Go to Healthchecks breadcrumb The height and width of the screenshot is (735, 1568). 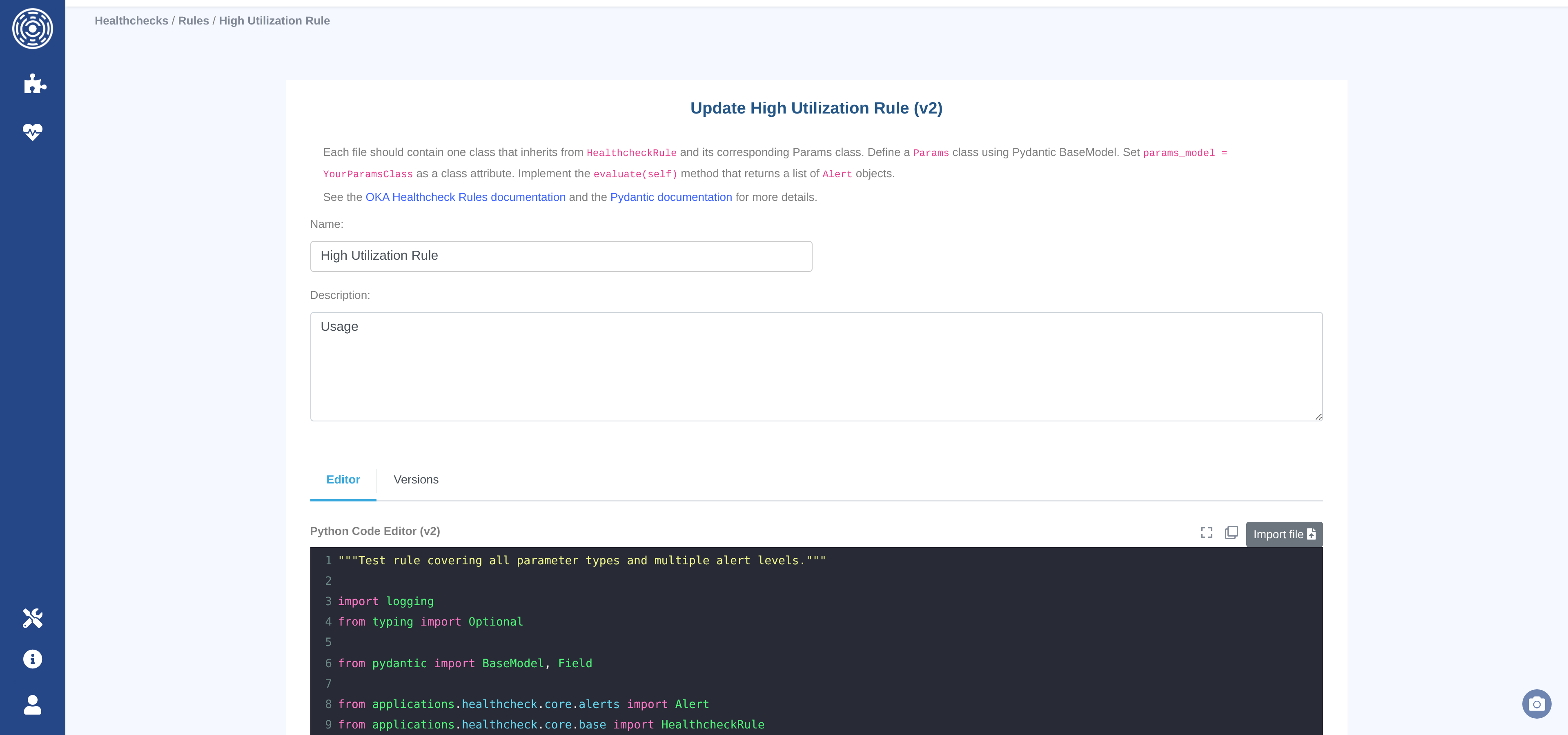[x=131, y=21]
